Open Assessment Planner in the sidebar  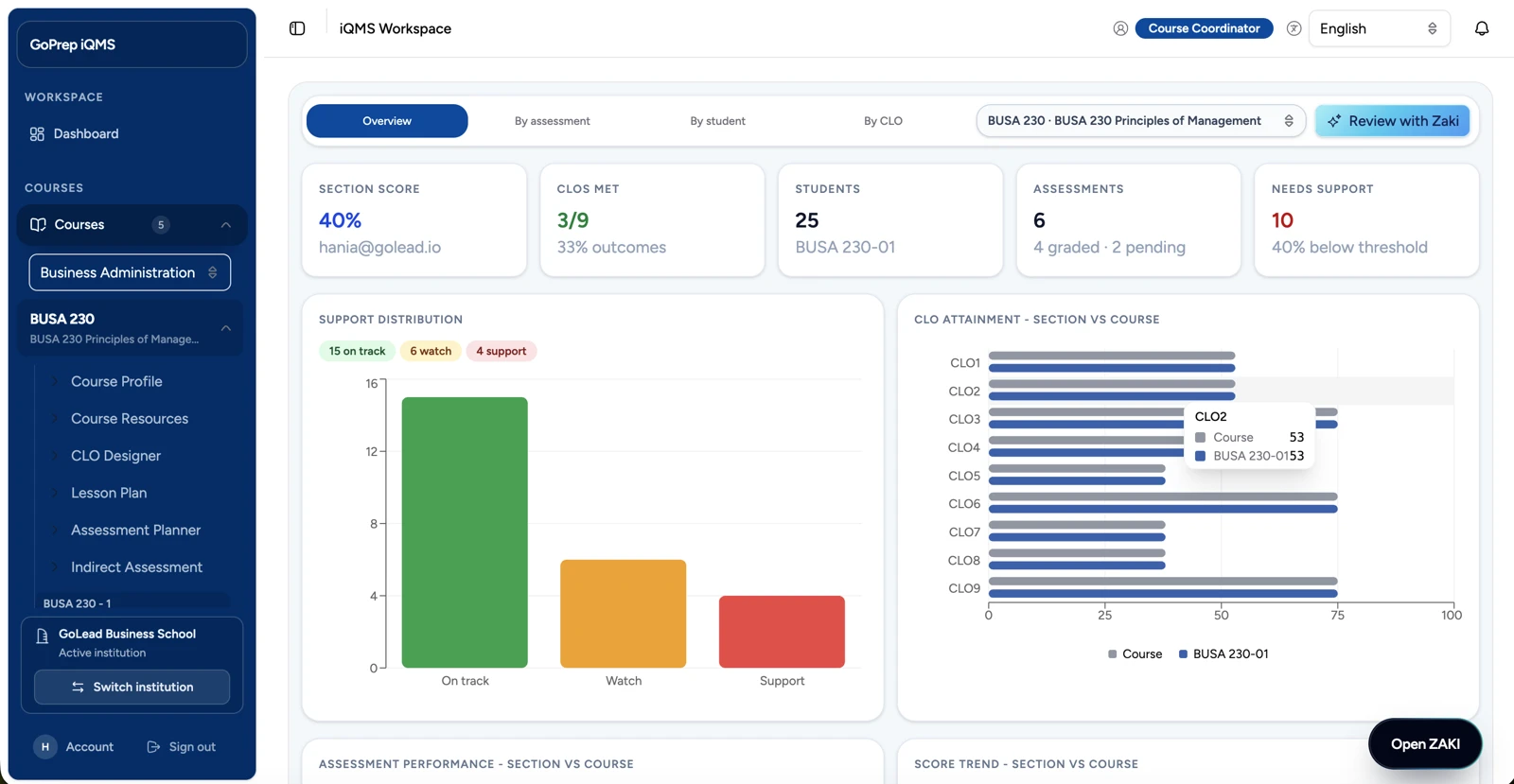click(135, 530)
